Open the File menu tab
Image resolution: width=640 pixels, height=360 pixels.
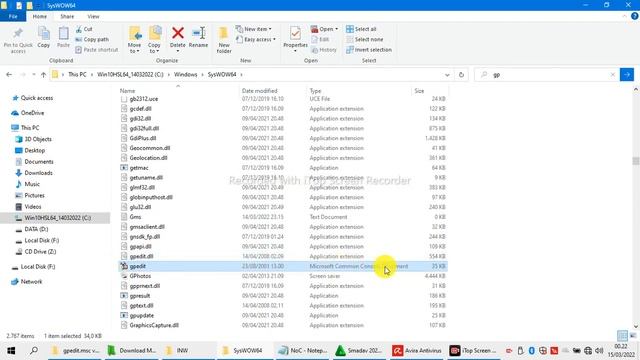13,16
